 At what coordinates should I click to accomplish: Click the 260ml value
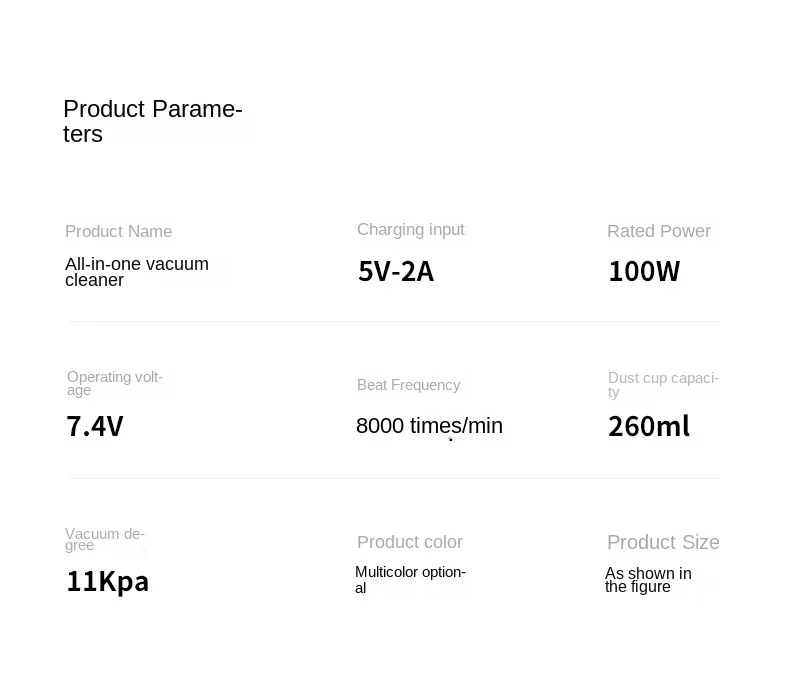(x=649, y=426)
